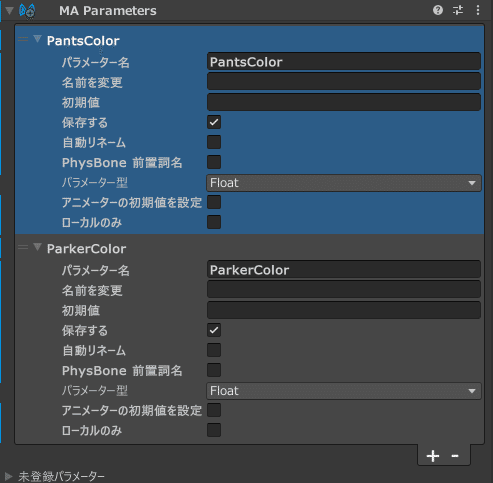
Task: Click ParkerColor 初期値 input field
Action: pos(344,310)
